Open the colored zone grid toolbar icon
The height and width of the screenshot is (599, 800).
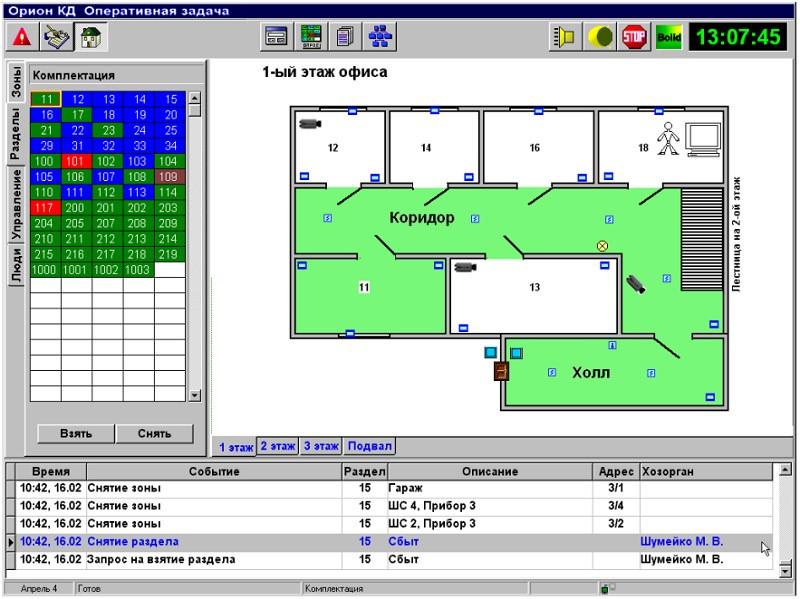click(311, 37)
